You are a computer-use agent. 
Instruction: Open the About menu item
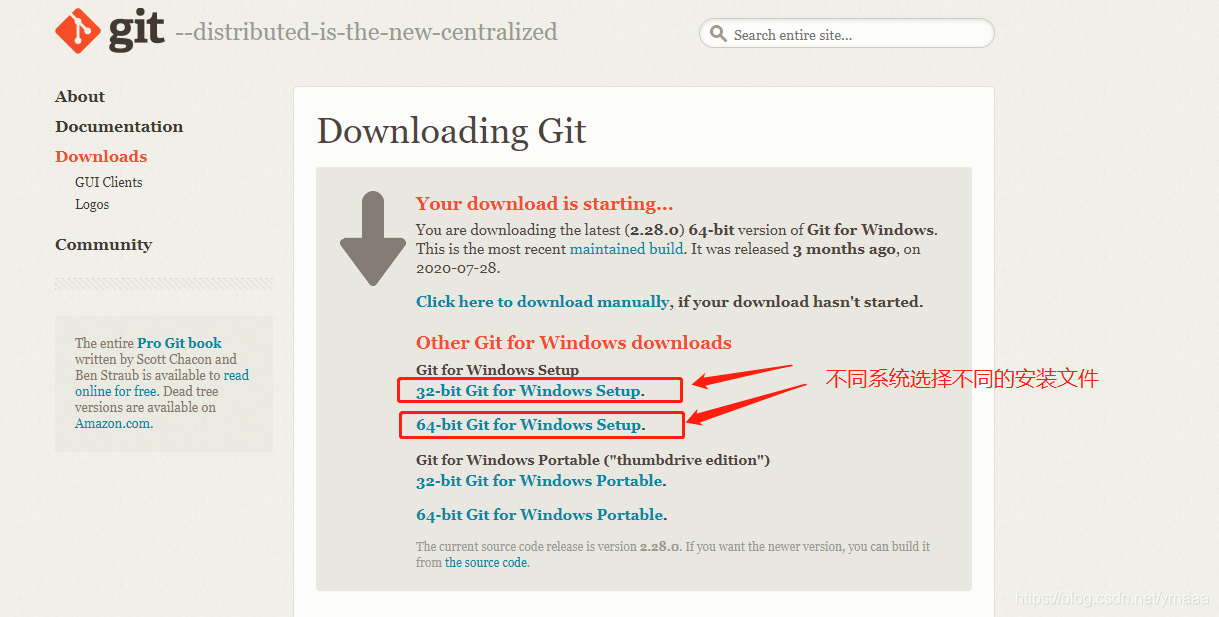80,96
